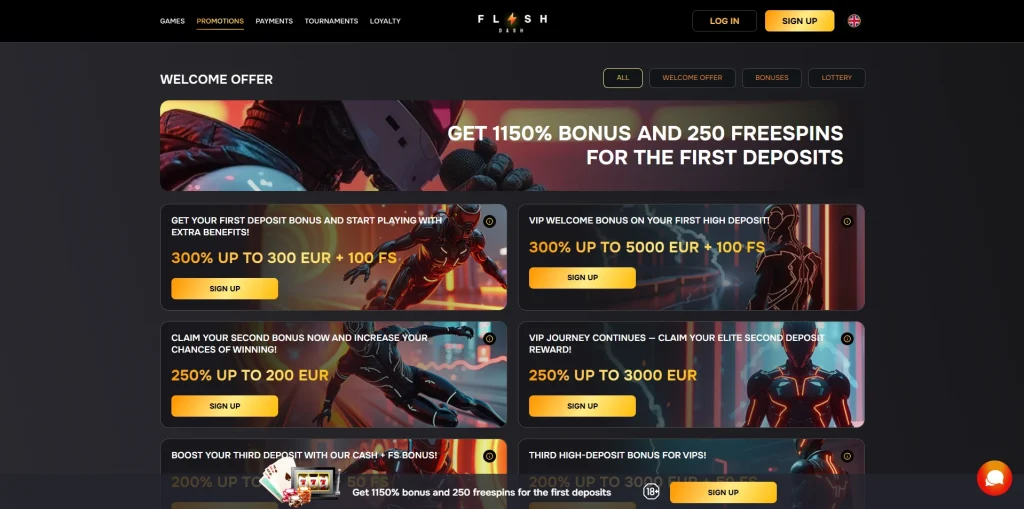Show info for third high-deposit VIP bonus
The width and height of the screenshot is (1024, 509).
pos(847,456)
